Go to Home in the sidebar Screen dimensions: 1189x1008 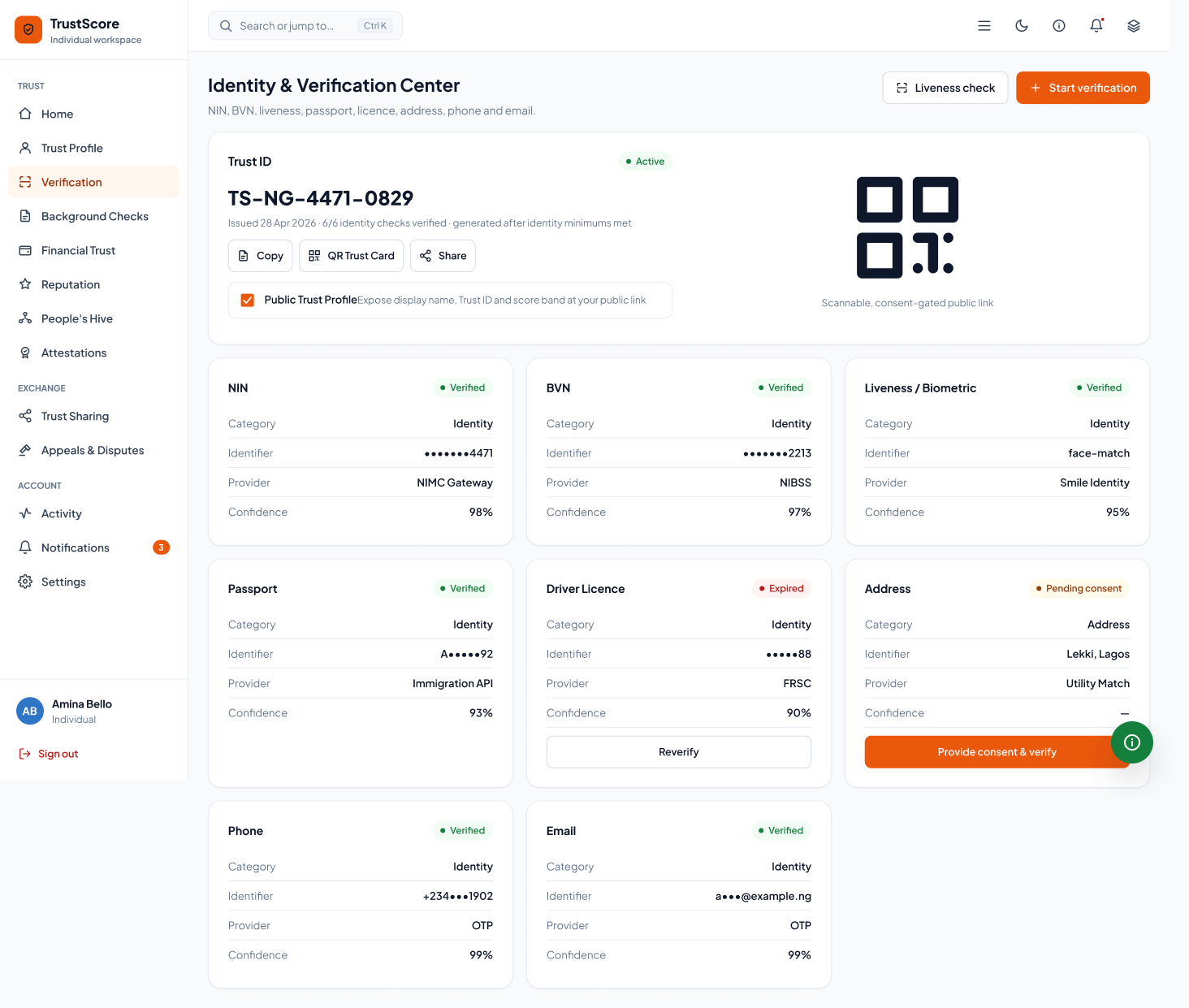coord(94,114)
